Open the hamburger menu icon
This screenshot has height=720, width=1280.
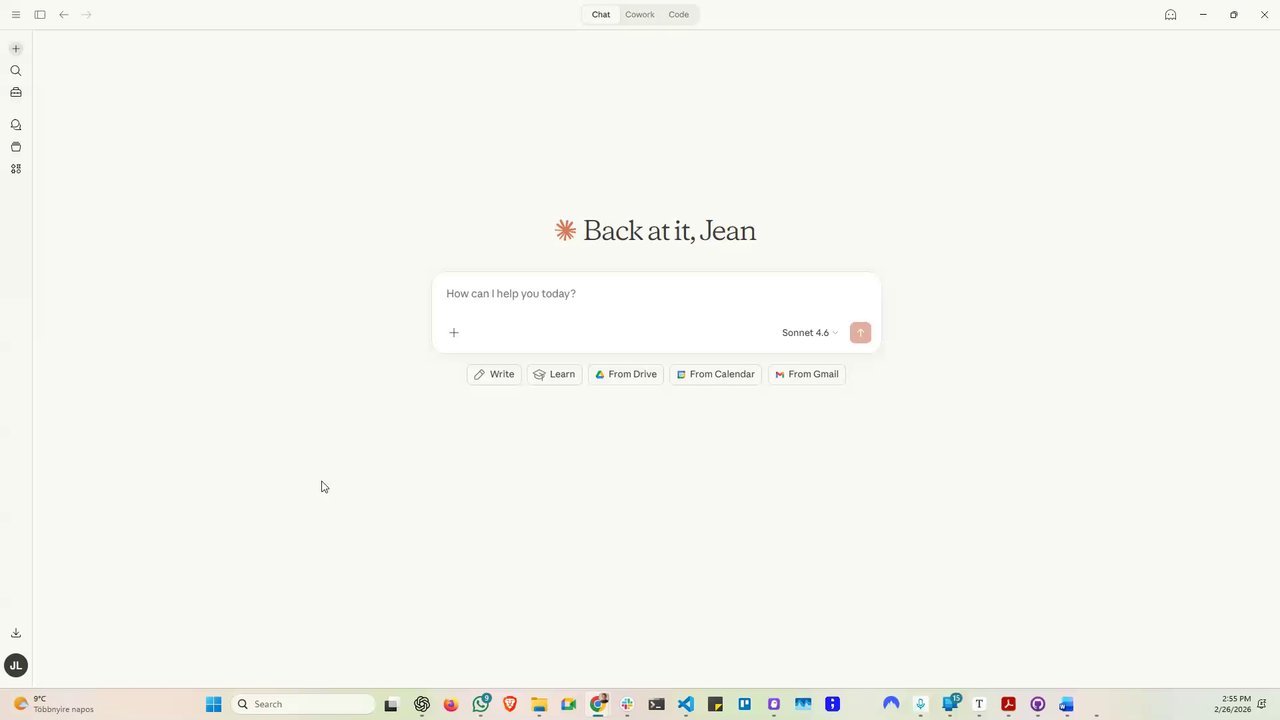16,15
